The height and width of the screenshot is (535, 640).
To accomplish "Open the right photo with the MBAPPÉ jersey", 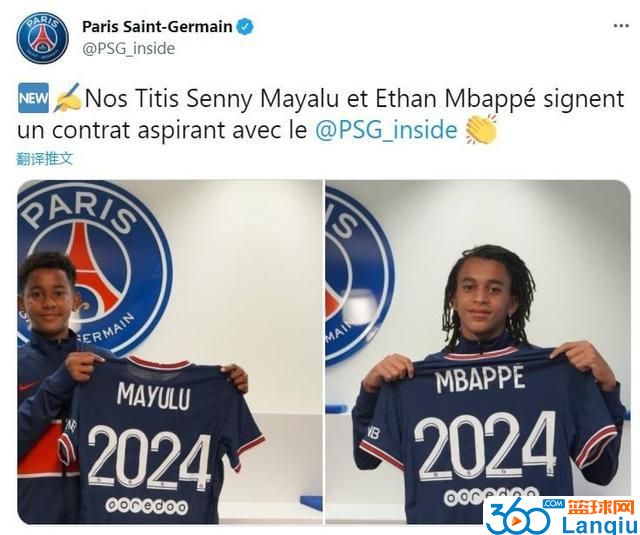I will [478, 352].
